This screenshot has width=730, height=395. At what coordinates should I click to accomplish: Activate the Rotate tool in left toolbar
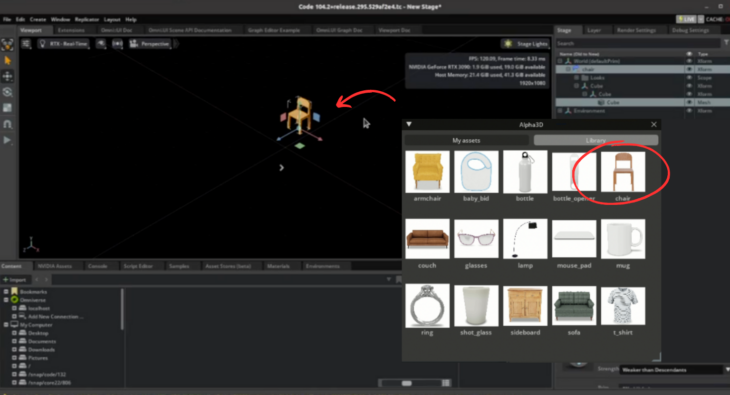(7, 92)
